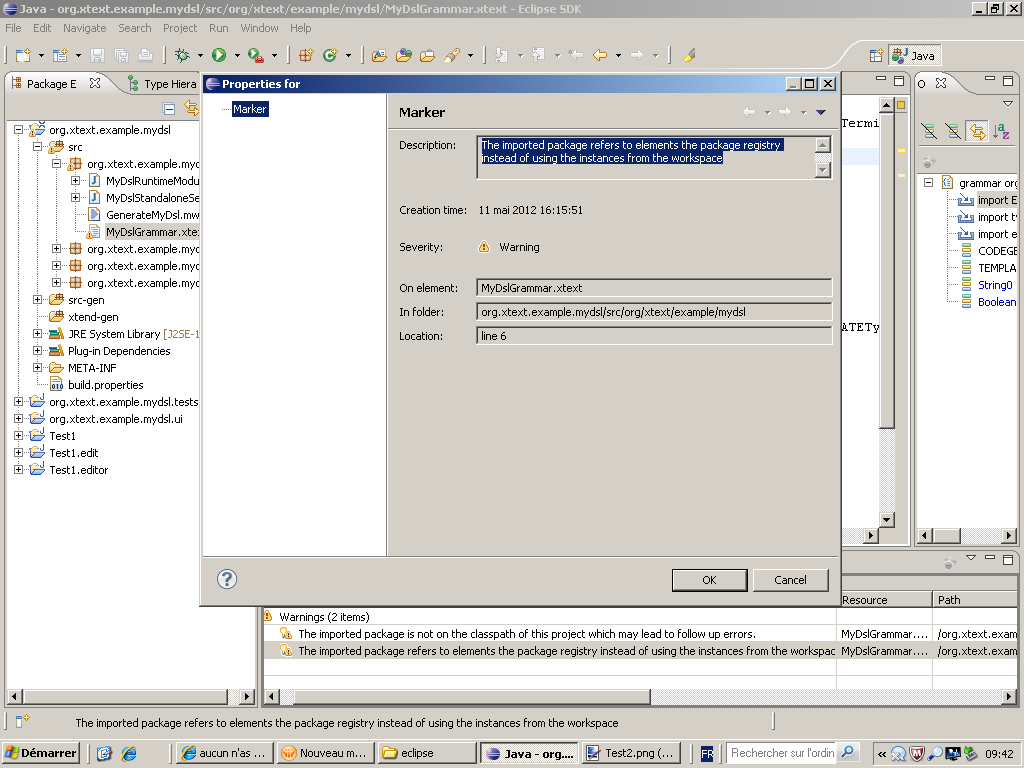Expand the src-gen folder
Image resolution: width=1024 pixels, height=768 pixels.
(38, 300)
